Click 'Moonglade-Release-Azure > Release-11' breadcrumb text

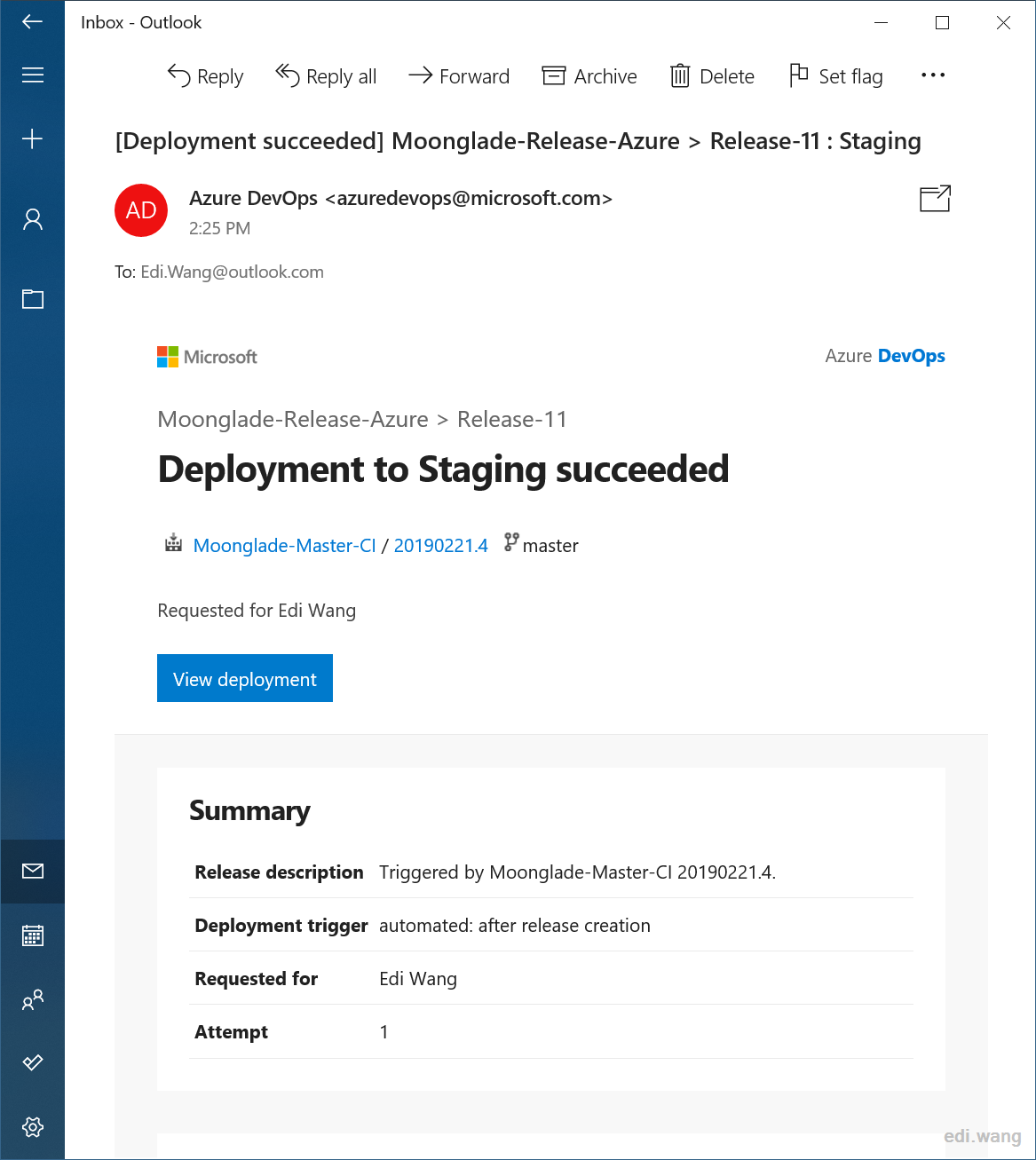click(362, 419)
